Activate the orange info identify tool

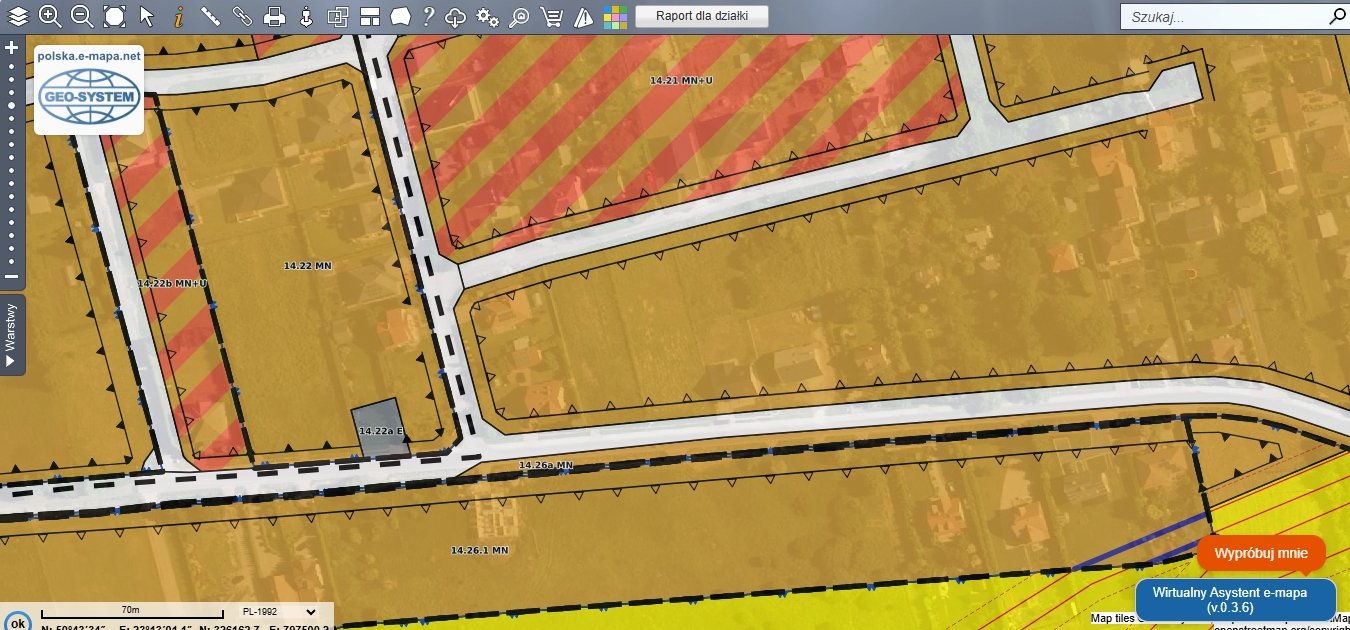click(x=179, y=16)
